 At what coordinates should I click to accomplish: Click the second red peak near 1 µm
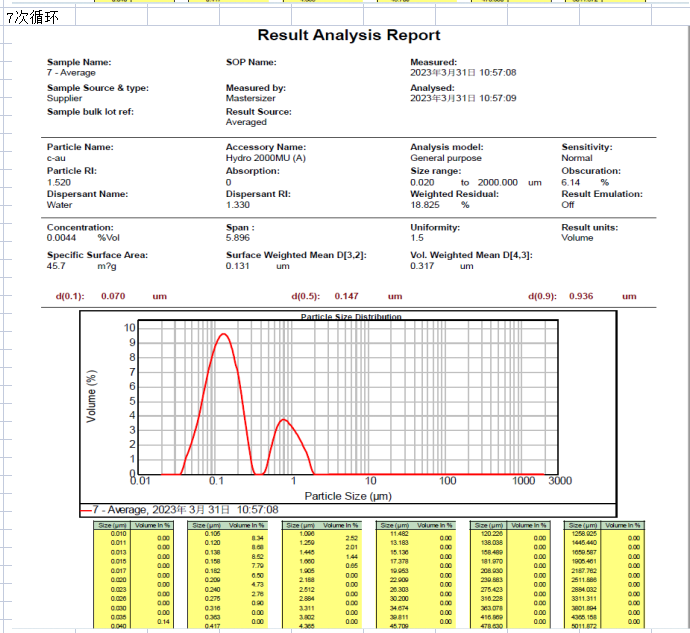tap(284, 420)
